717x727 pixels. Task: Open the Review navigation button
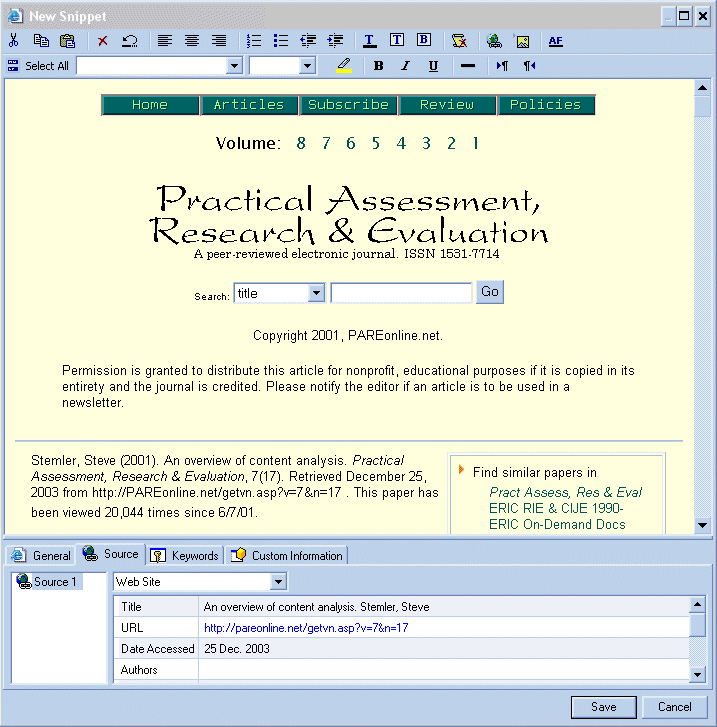[x=447, y=105]
